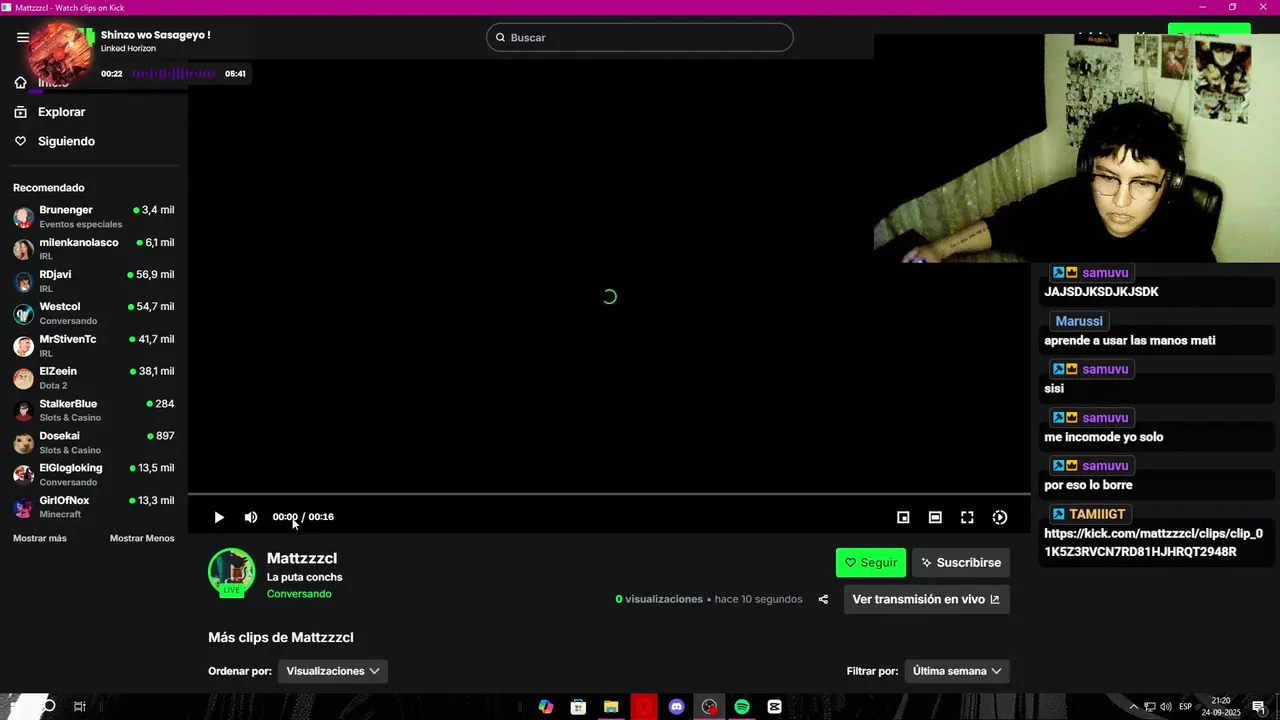Click message 'aprende a usar las manos mati'
The width and height of the screenshot is (1280, 720).
pos(1130,341)
